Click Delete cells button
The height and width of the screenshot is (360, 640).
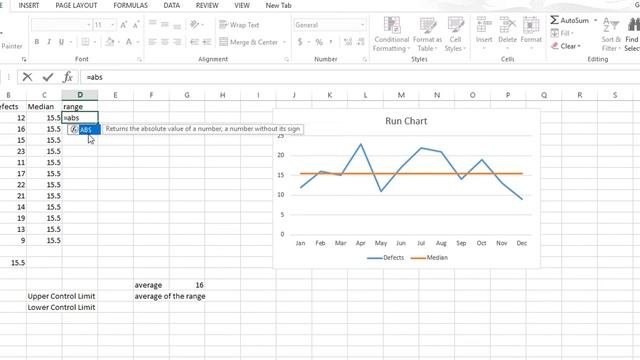[x=507, y=33]
